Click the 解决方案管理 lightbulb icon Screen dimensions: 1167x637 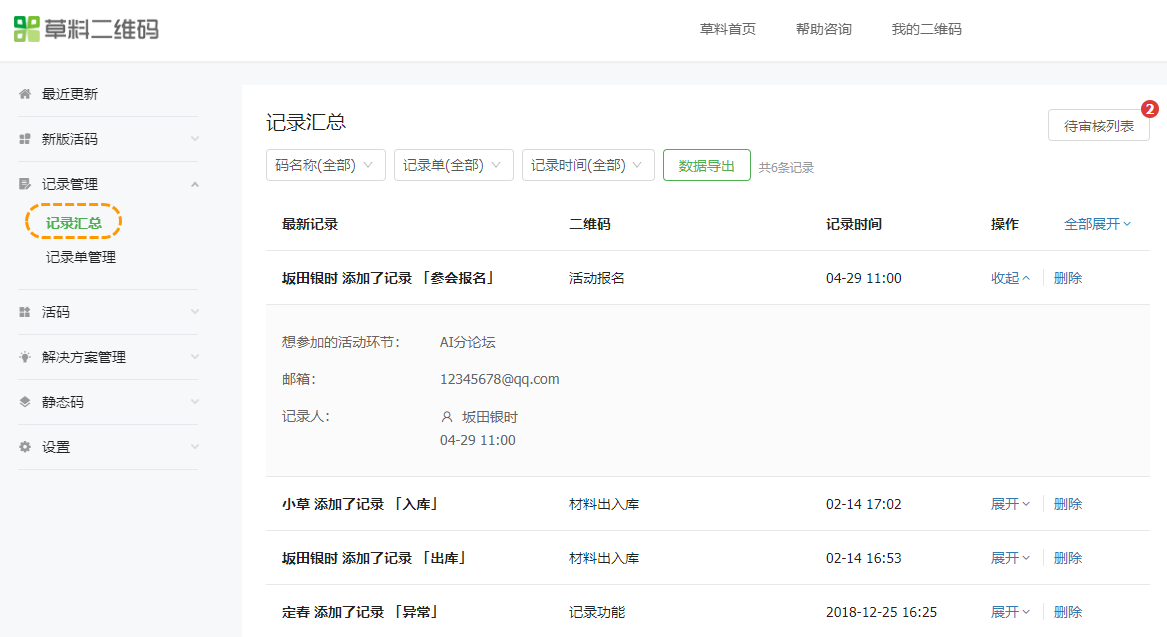25,357
